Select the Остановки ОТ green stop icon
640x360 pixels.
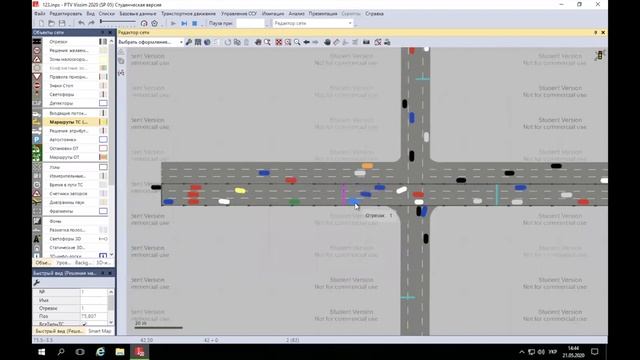37,149
